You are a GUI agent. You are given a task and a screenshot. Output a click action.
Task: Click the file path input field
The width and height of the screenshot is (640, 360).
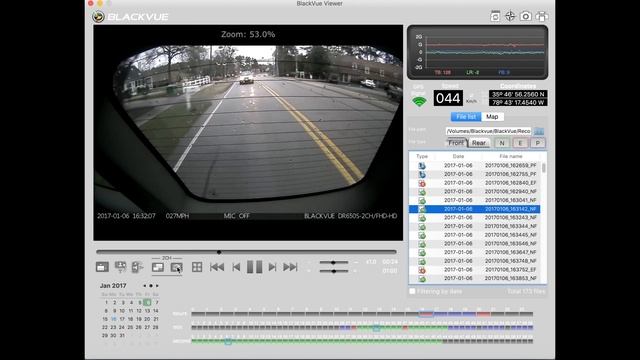click(x=488, y=131)
